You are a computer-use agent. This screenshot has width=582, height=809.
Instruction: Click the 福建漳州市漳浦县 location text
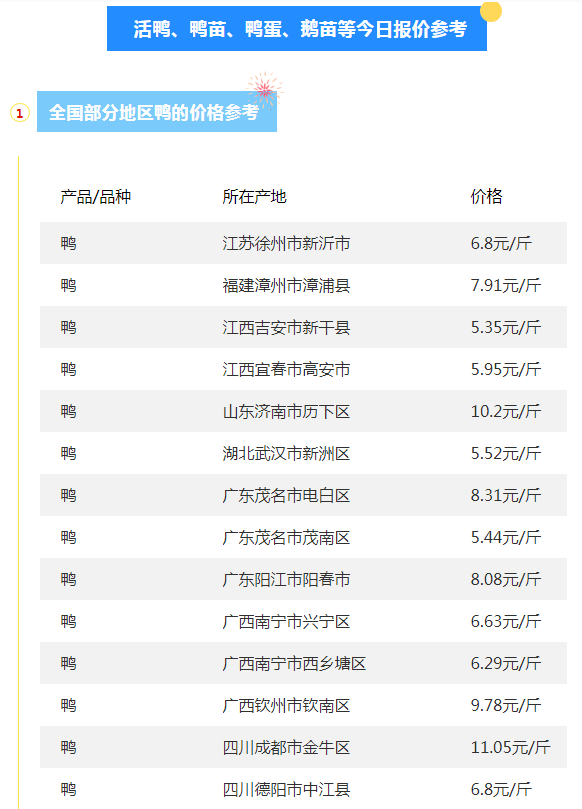point(286,285)
